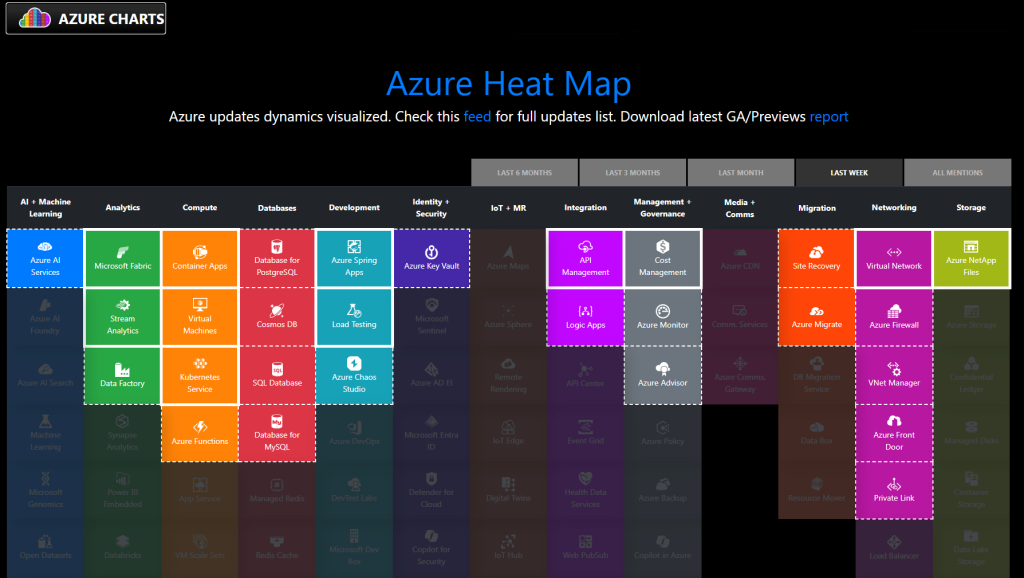
Task: Click the Media + Comms column header
Action: click(x=740, y=208)
